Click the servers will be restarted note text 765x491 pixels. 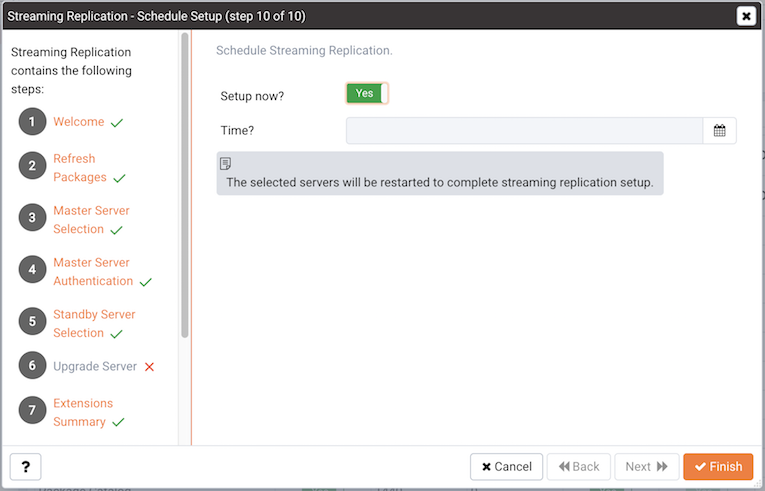[x=440, y=183]
